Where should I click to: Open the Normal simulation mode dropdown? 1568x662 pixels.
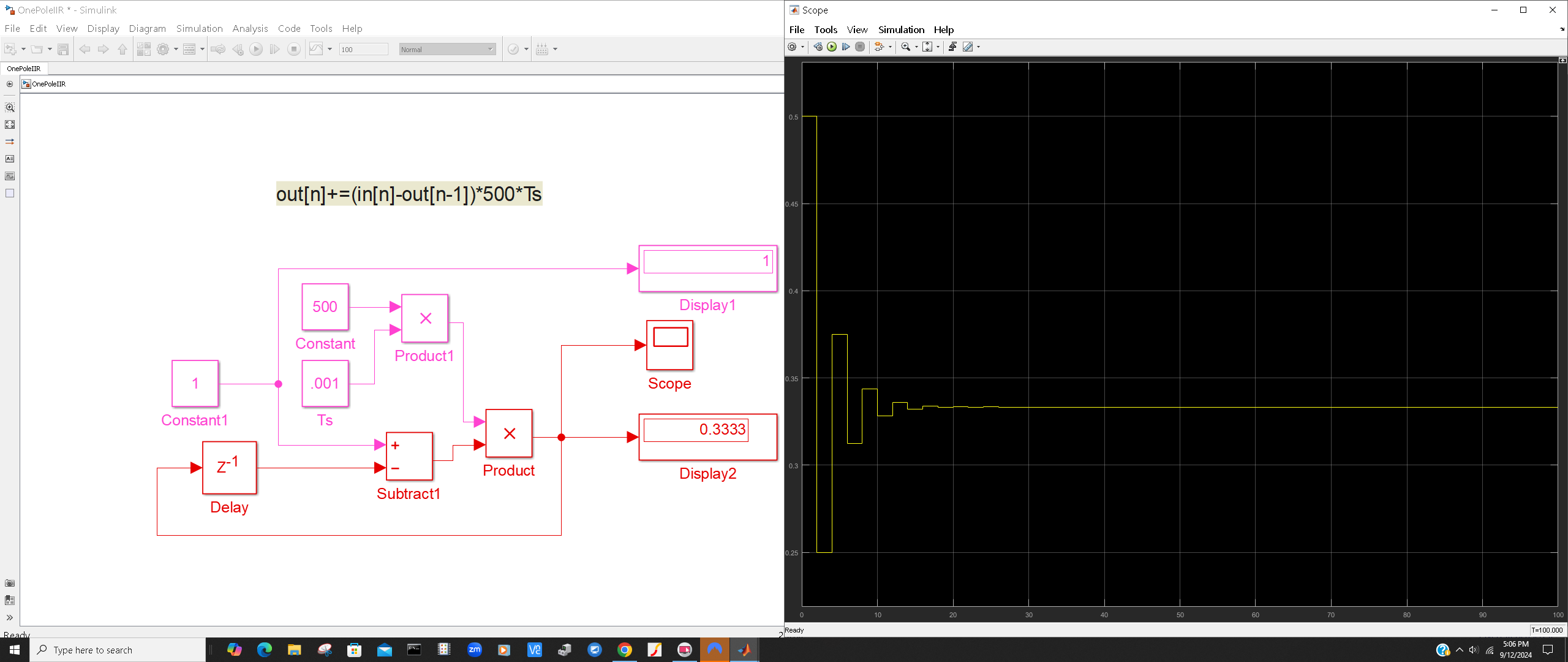click(447, 50)
